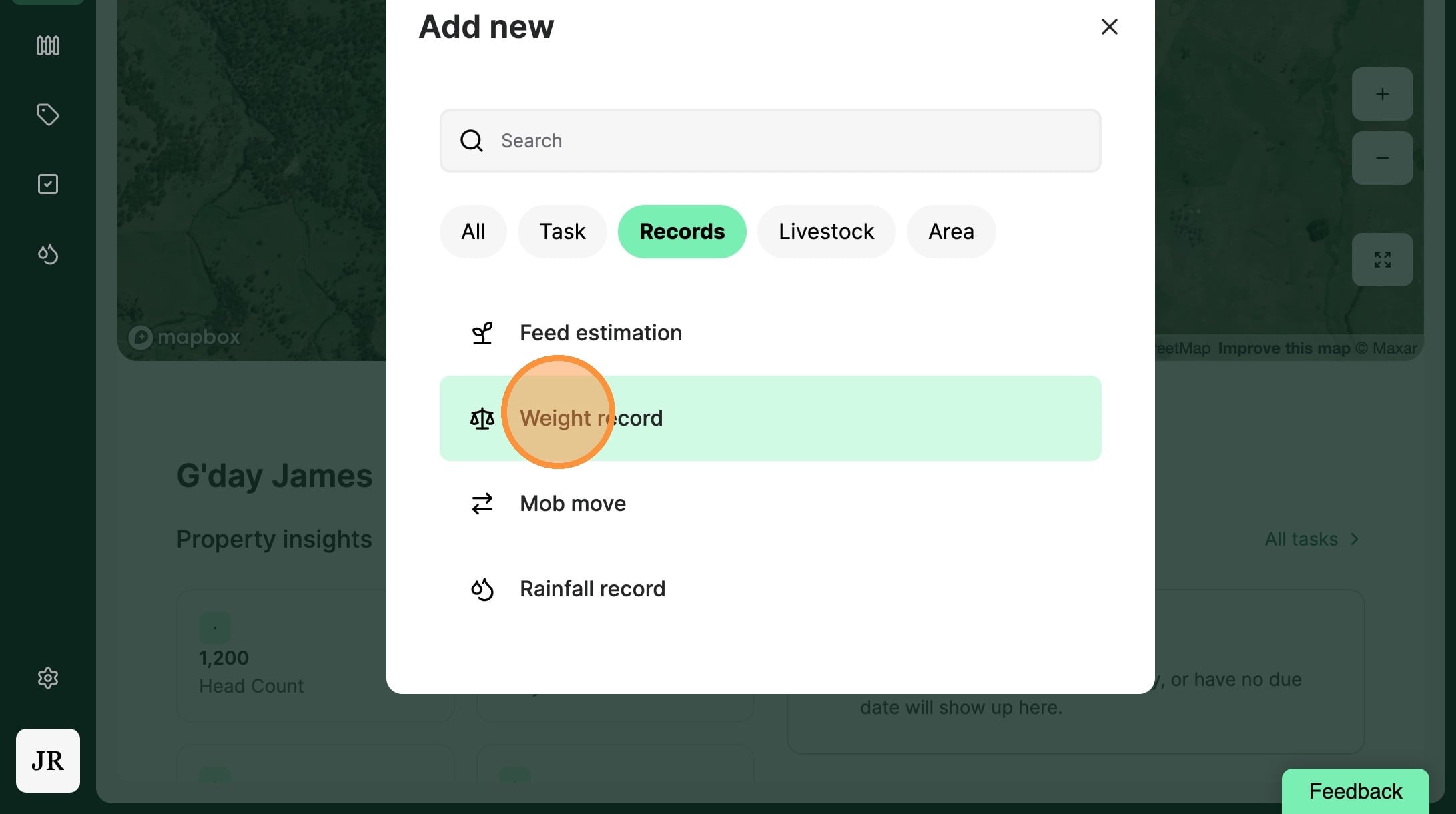Click the Feedback button
Viewport: 1456px width, 814px height.
(x=1355, y=791)
